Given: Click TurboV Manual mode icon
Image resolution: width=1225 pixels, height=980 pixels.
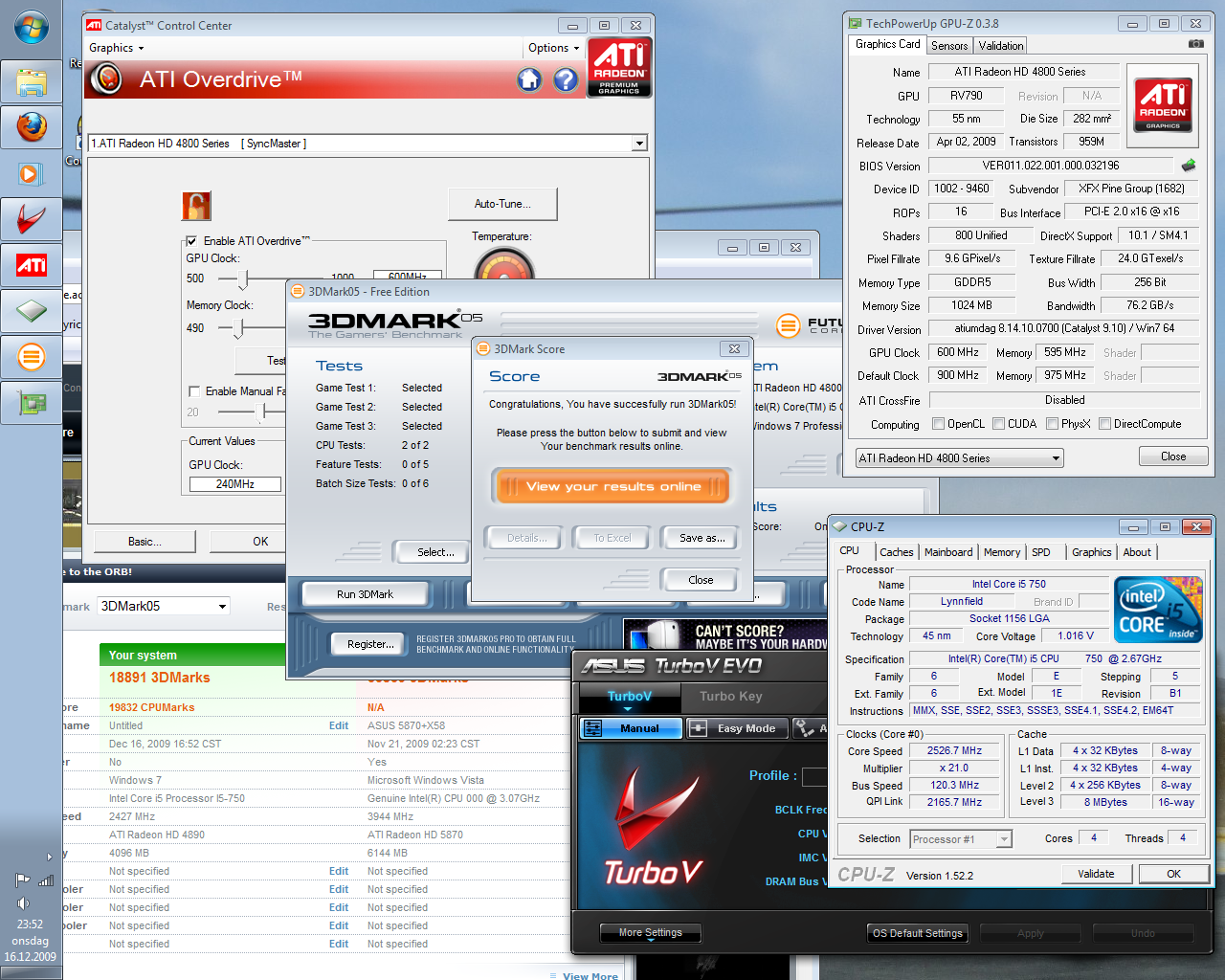Looking at the screenshot, I should tap(593, 728).
